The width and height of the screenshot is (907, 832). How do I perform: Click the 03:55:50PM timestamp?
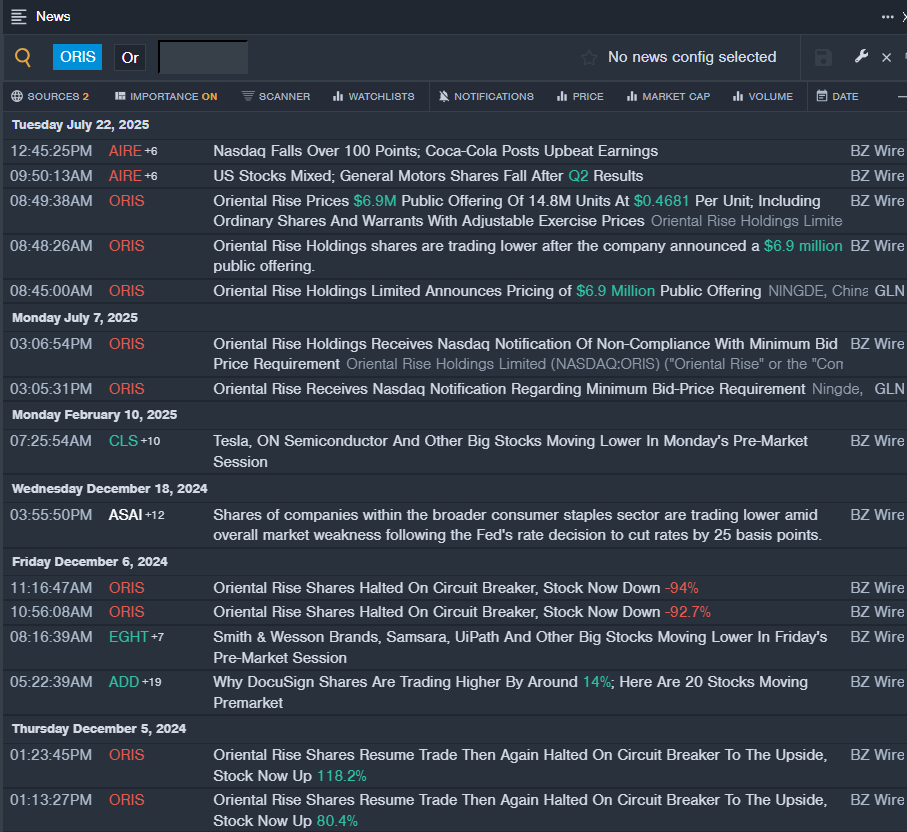(x=51, y=515)
